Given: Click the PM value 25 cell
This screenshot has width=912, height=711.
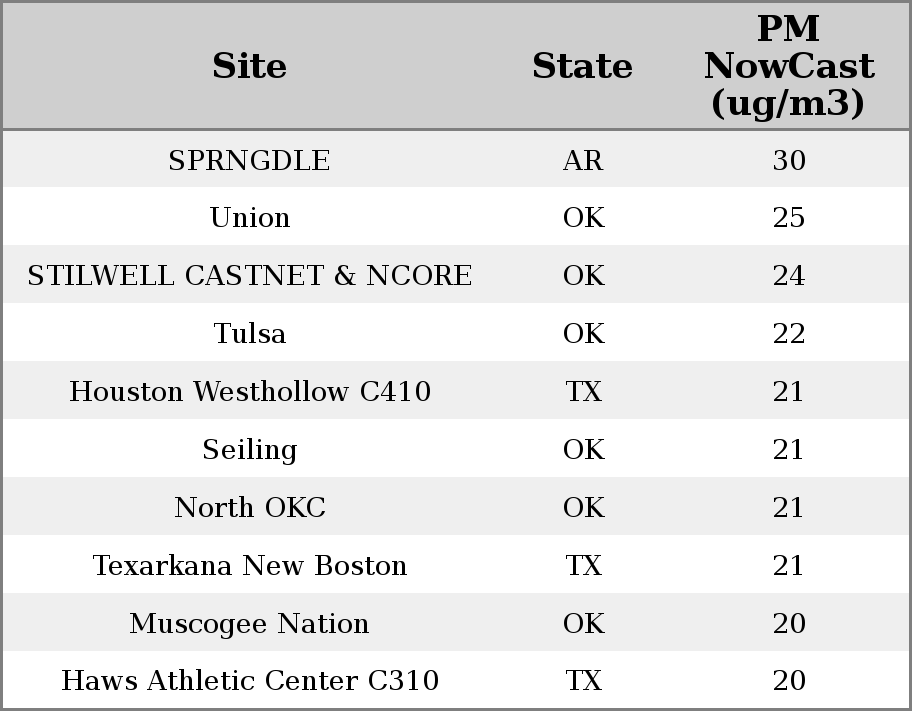Looking at the screenshot, I should 788,218.
